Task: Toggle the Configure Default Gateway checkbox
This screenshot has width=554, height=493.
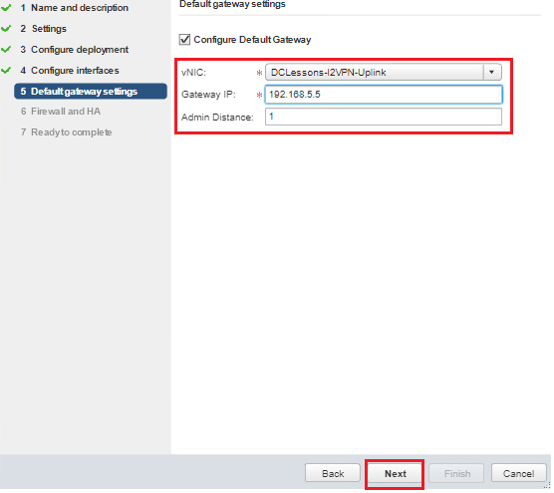Action: (x=185, y=40)
